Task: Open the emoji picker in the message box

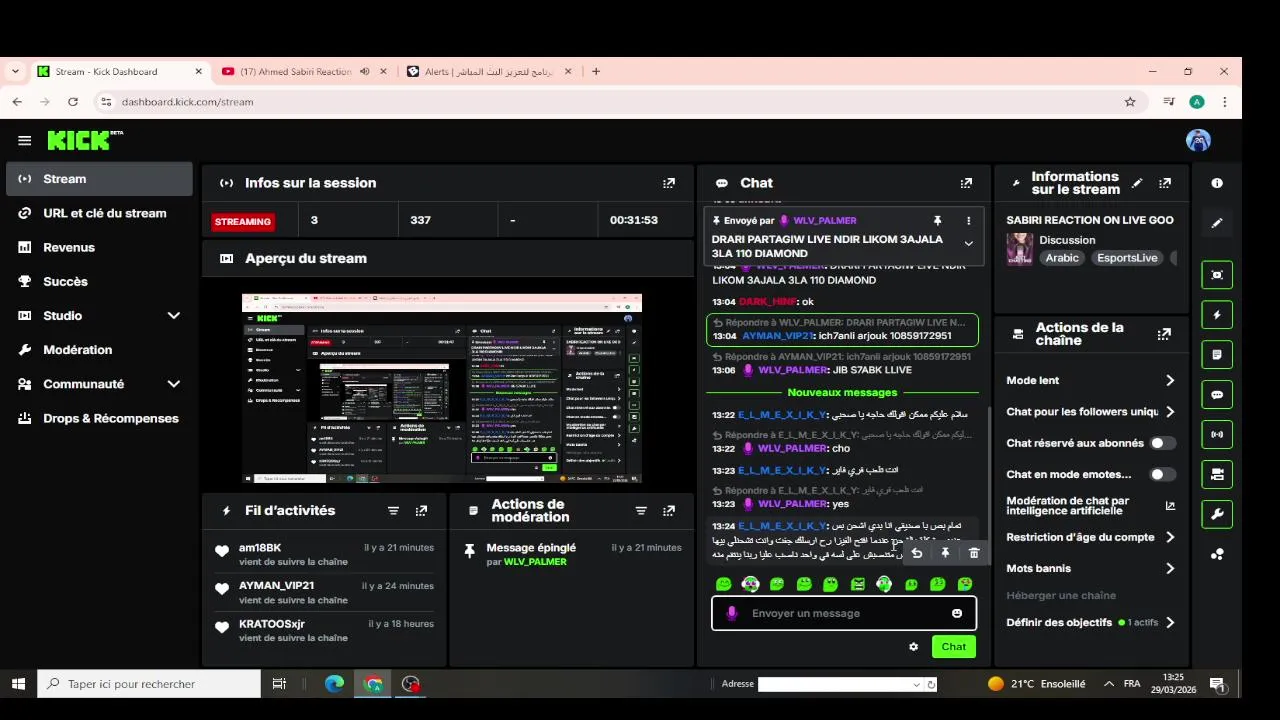Action: [957, 613]
